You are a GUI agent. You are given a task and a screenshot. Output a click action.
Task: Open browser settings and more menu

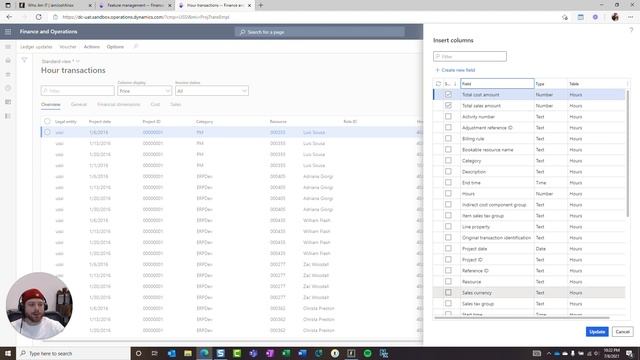[630, 17]
